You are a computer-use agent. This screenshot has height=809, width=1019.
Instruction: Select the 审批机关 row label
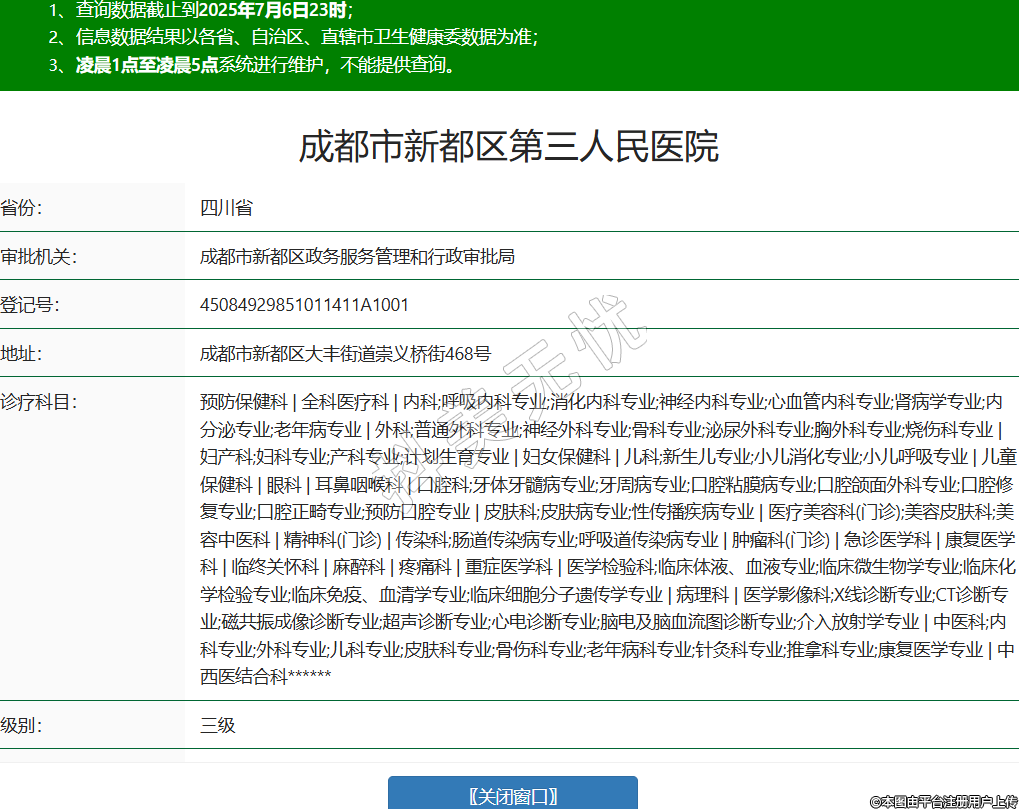pos(38,256)
